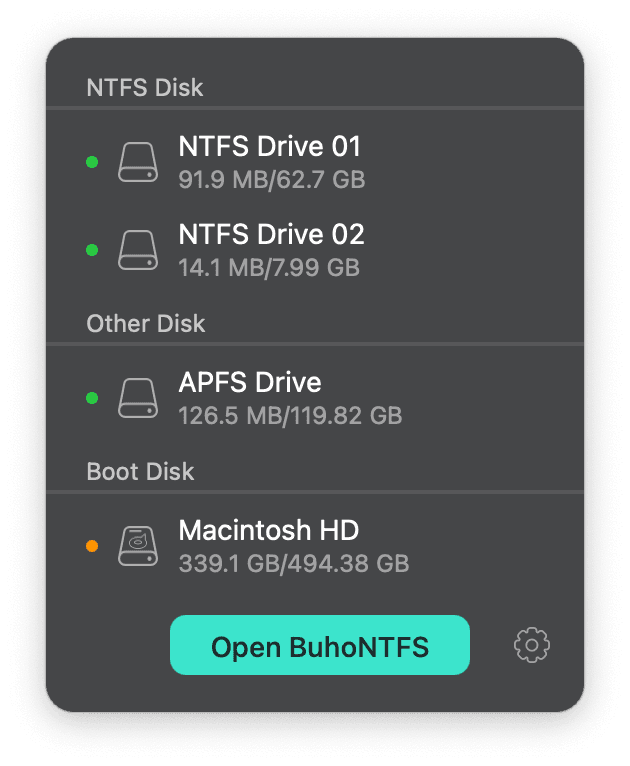Click the NTFS Disk section header
Screen dimensions: 630x766
point(145,88)
